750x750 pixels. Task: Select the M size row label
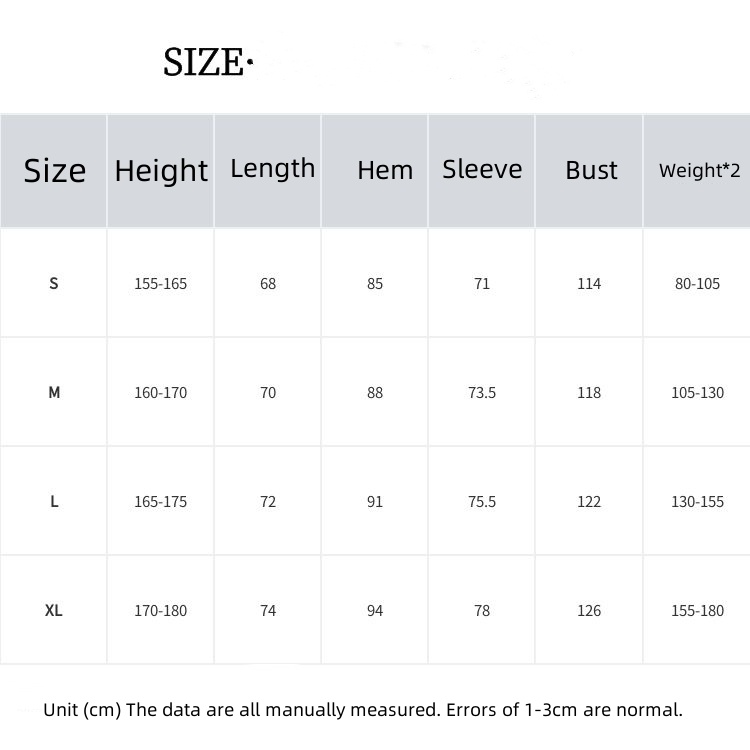tap(54, 392)
